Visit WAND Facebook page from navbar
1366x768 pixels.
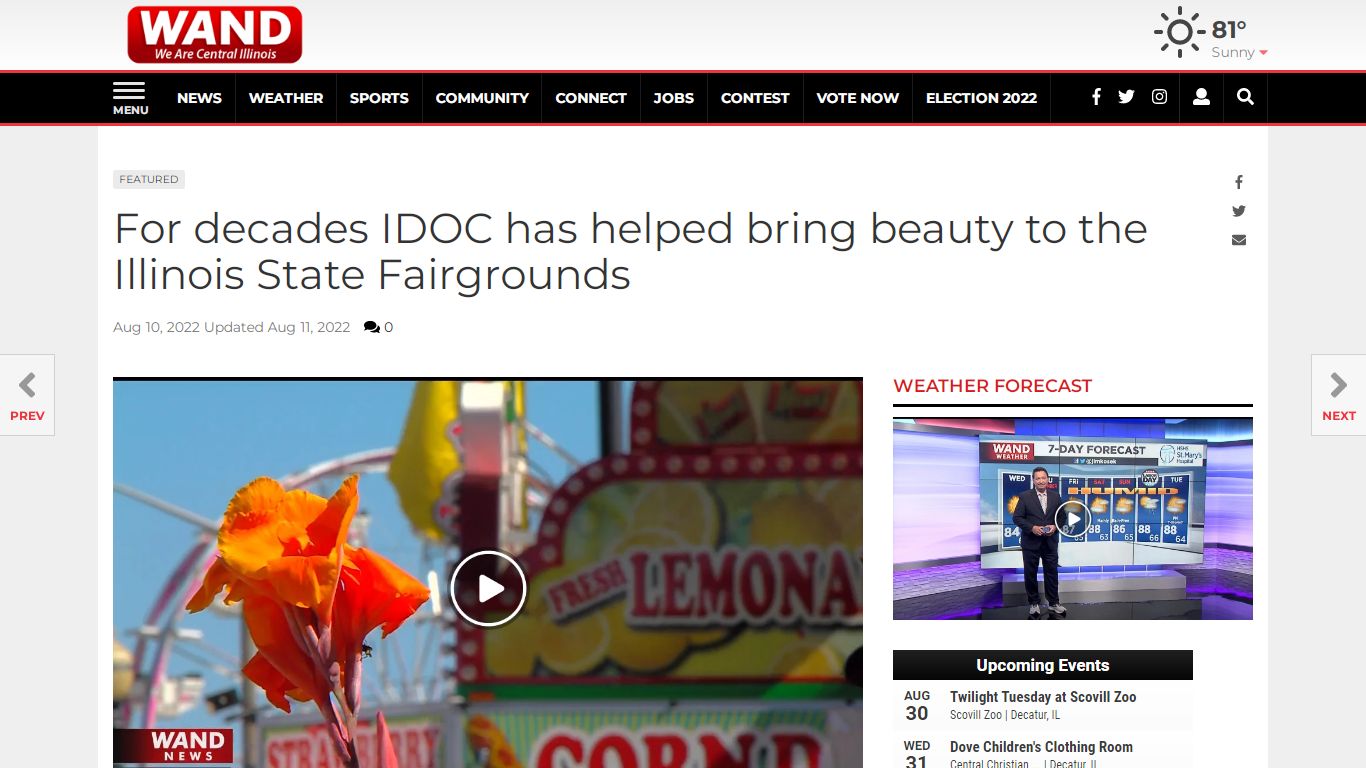click(1096, 97)
